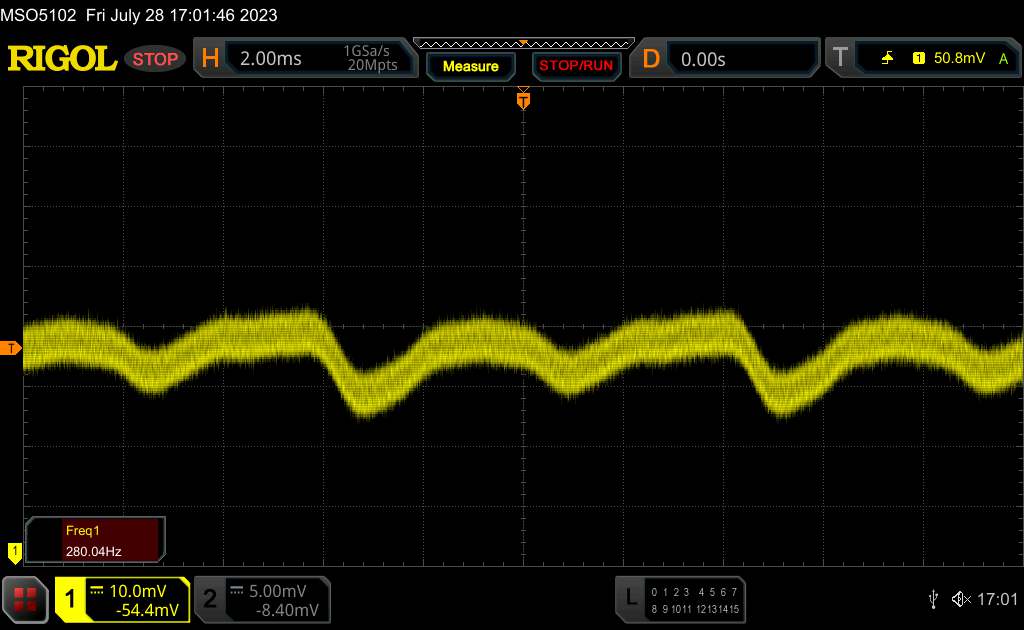Open trigger settings via the T icon
Viewport: 1024px width, 630px height.
(840, 59)
